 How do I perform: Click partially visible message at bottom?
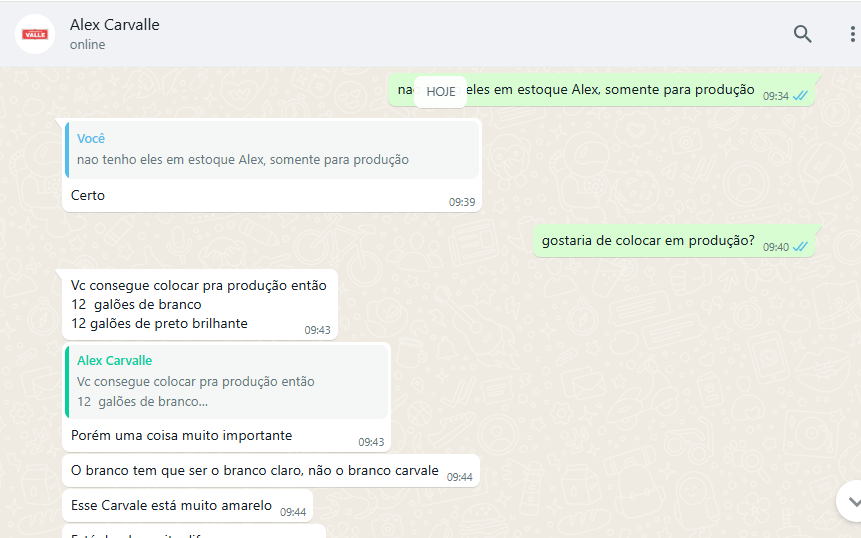point(194,531)
